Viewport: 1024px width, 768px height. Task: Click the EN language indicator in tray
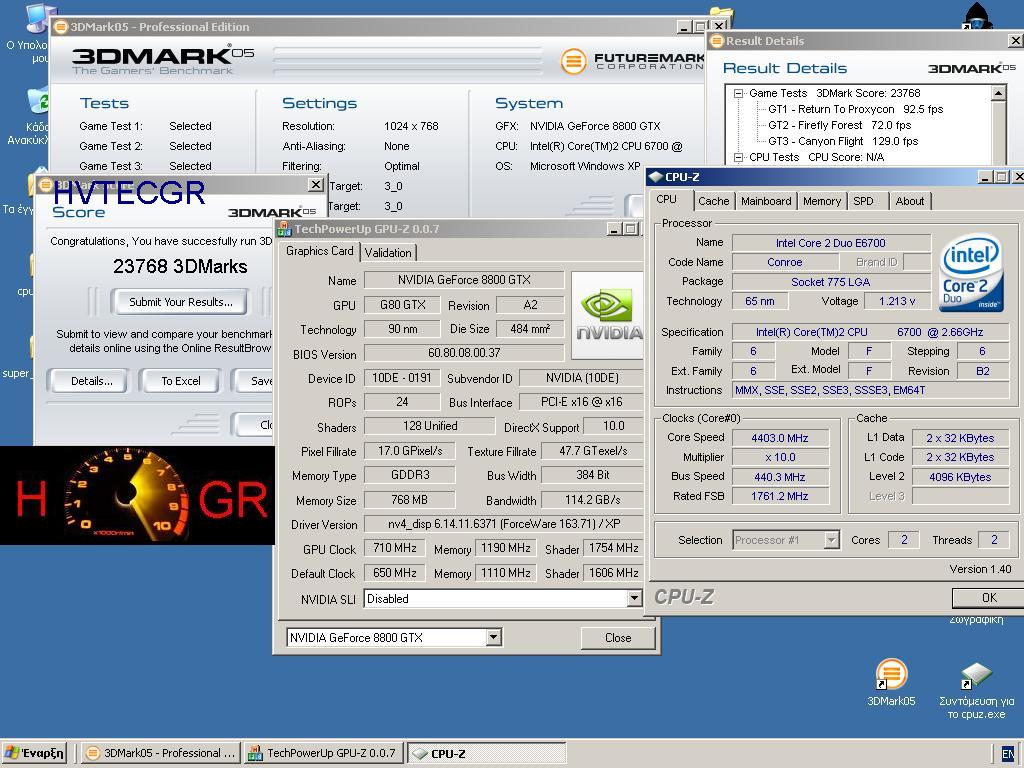1008,754
